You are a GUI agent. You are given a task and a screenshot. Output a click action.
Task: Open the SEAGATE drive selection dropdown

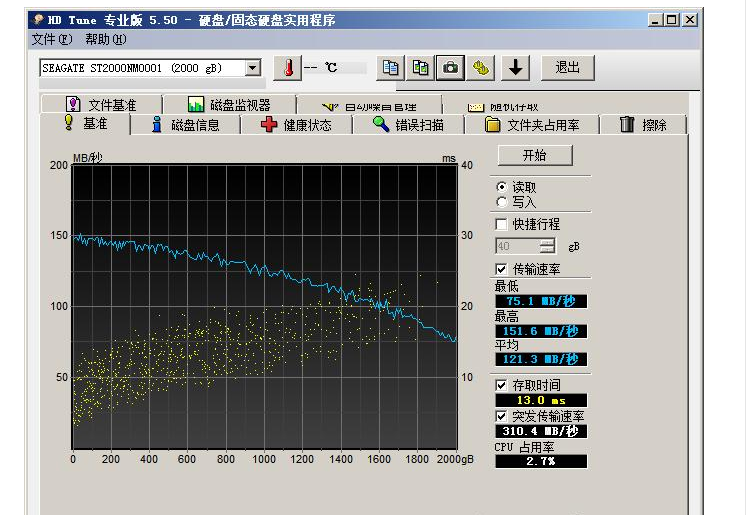[252, 68]
